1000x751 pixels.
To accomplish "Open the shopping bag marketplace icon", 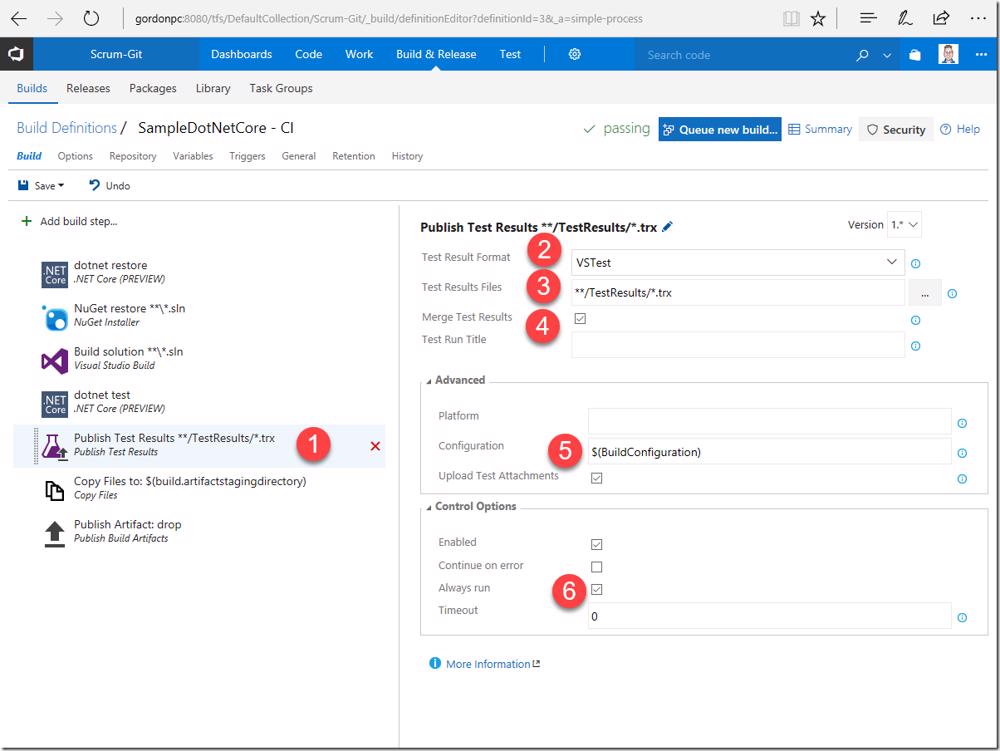I will point(915,55).
